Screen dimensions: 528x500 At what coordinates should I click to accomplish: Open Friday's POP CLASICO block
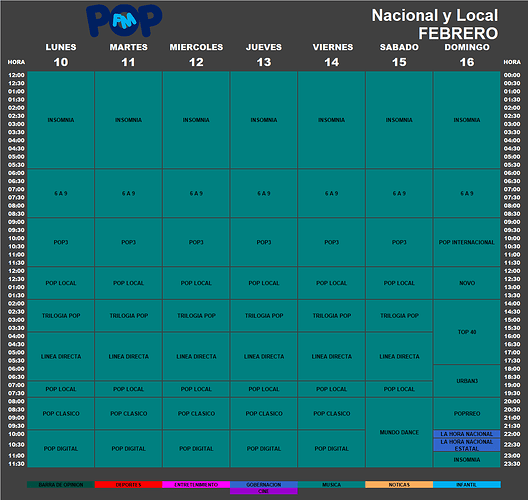pos(331,413)
